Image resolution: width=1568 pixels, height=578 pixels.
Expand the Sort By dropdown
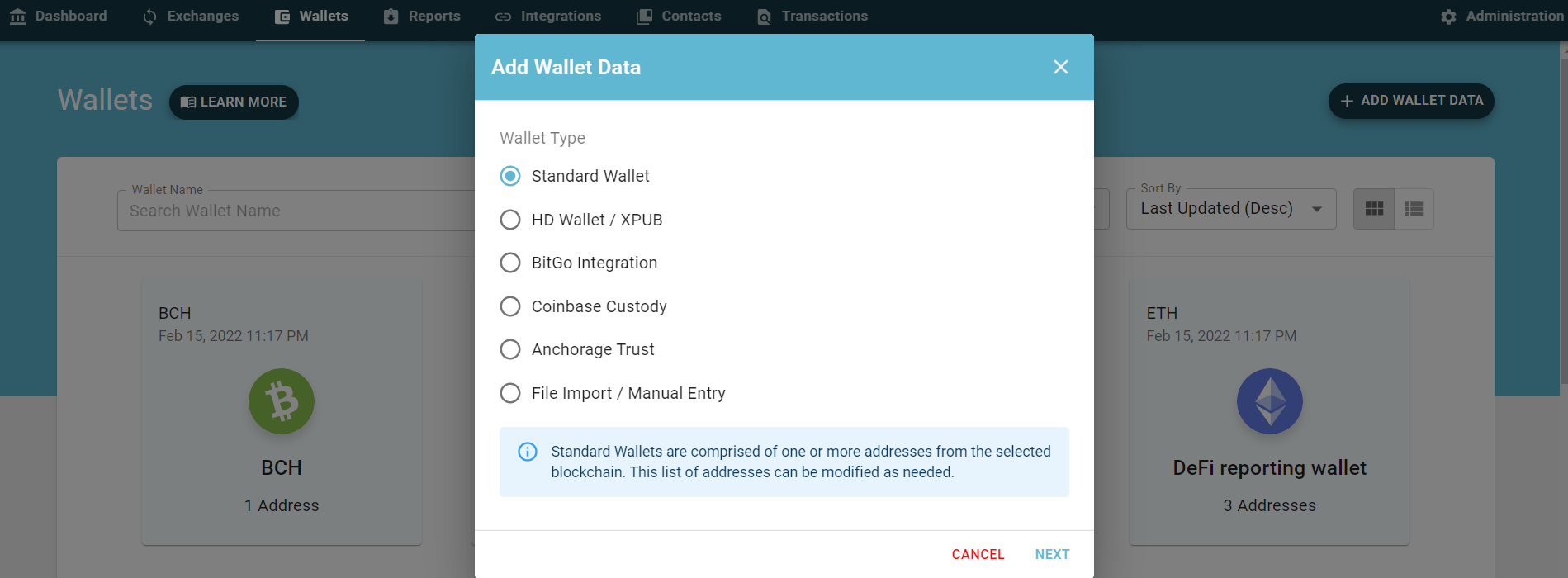[1230, 209]
